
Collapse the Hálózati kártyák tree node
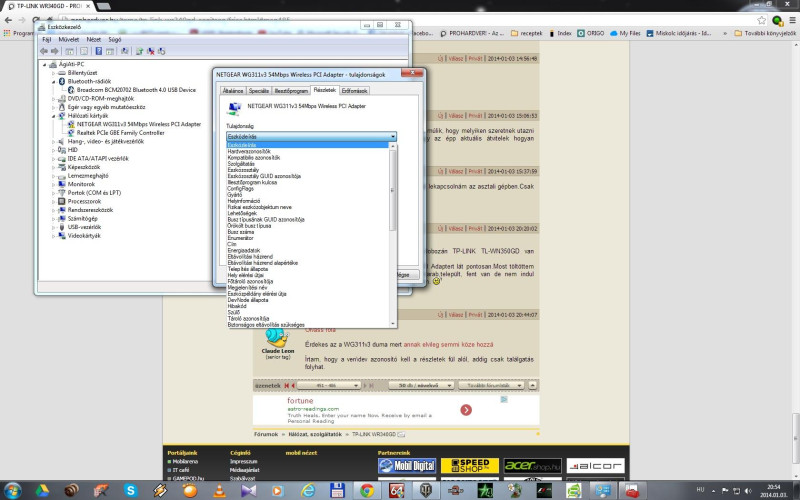pos(53,116)
